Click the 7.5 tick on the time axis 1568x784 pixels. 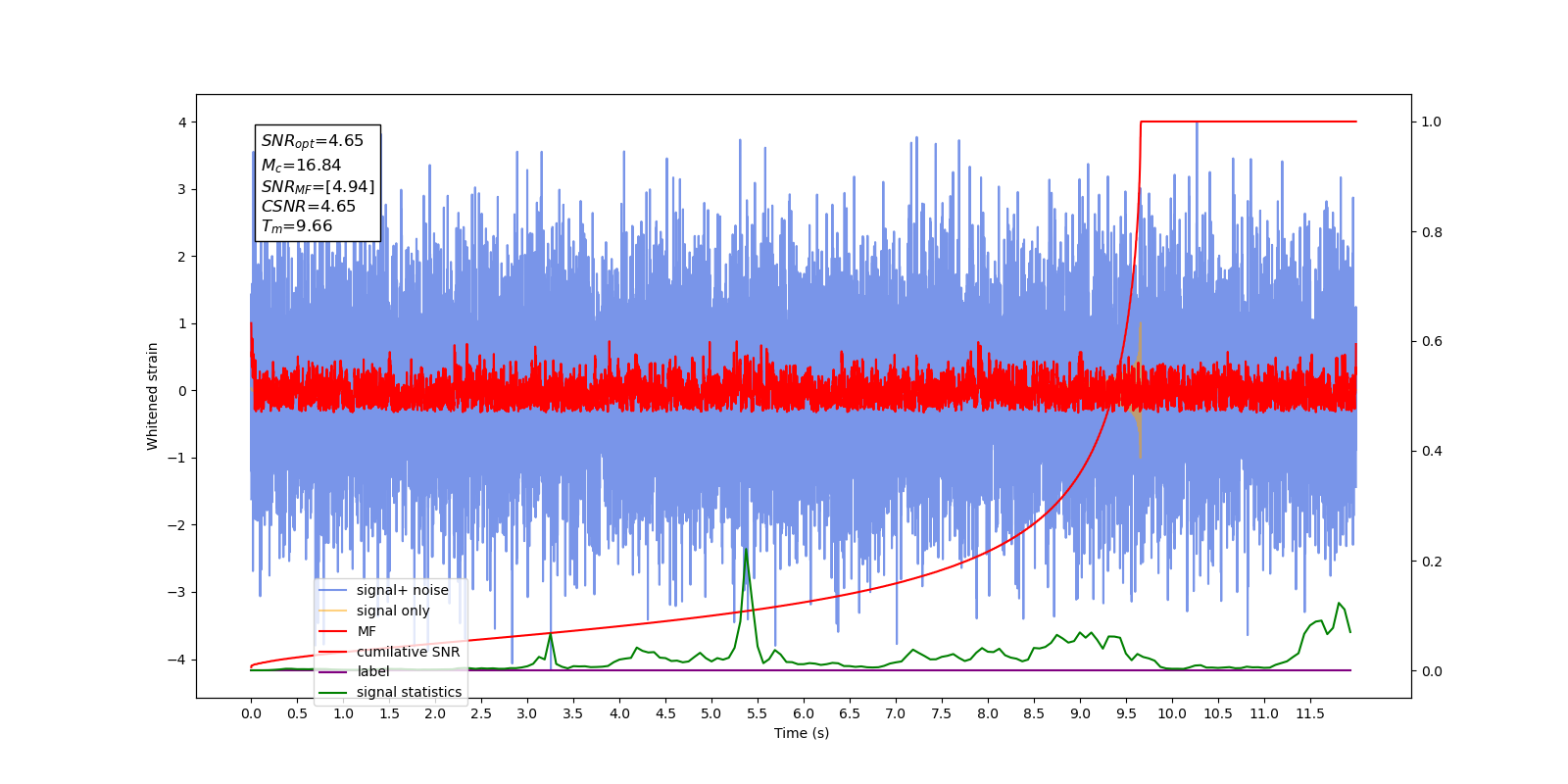(x=942, y=713)
